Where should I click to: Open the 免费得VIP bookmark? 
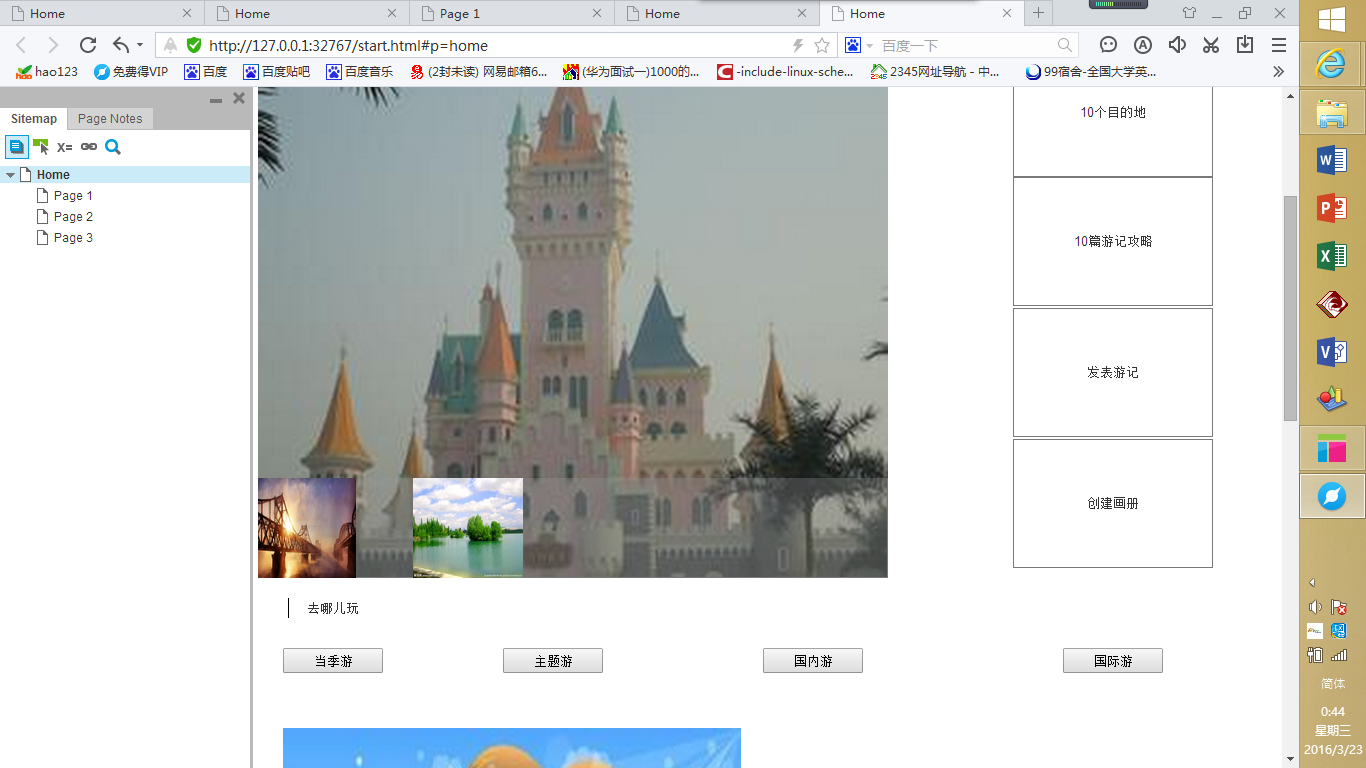(x=131, y=72)
